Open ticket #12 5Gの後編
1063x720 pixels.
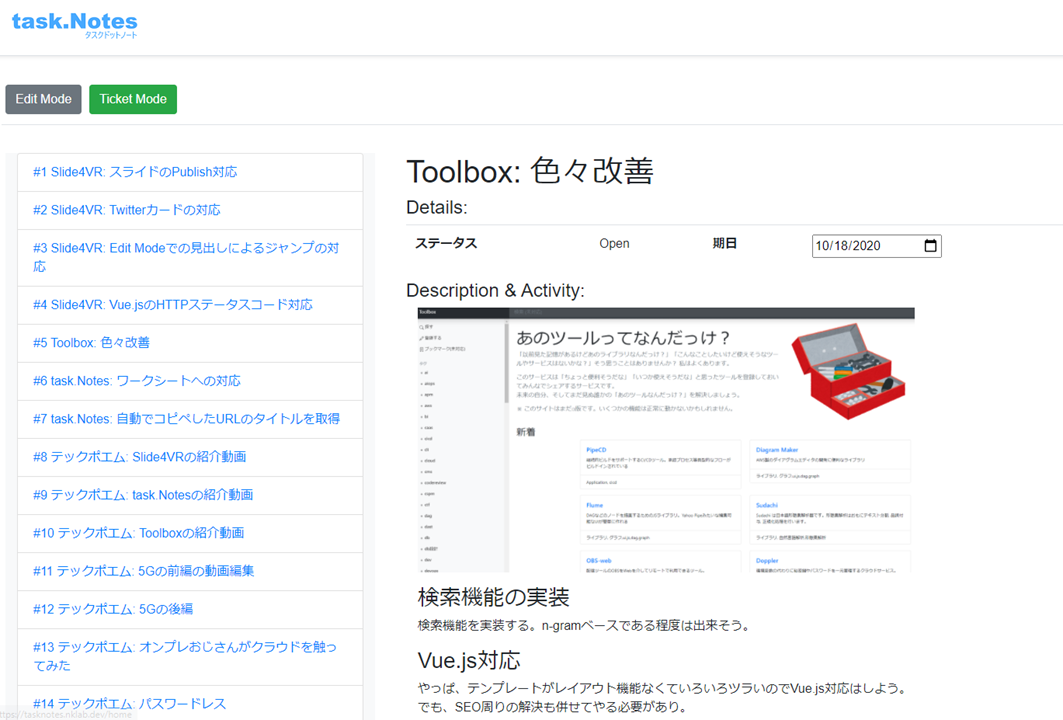[x=190, y=609]
